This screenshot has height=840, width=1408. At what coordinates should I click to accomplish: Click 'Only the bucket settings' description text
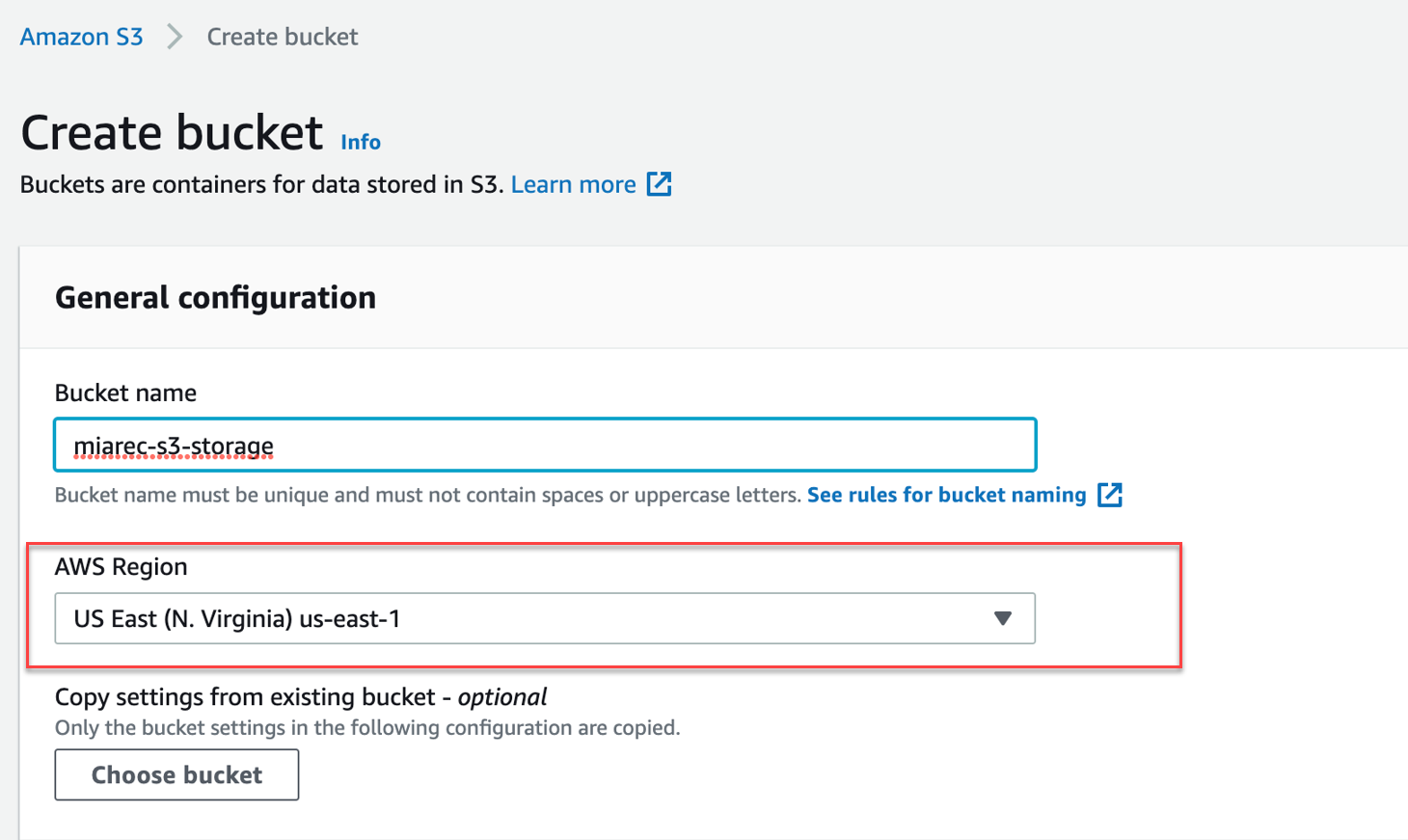(367, 727)
